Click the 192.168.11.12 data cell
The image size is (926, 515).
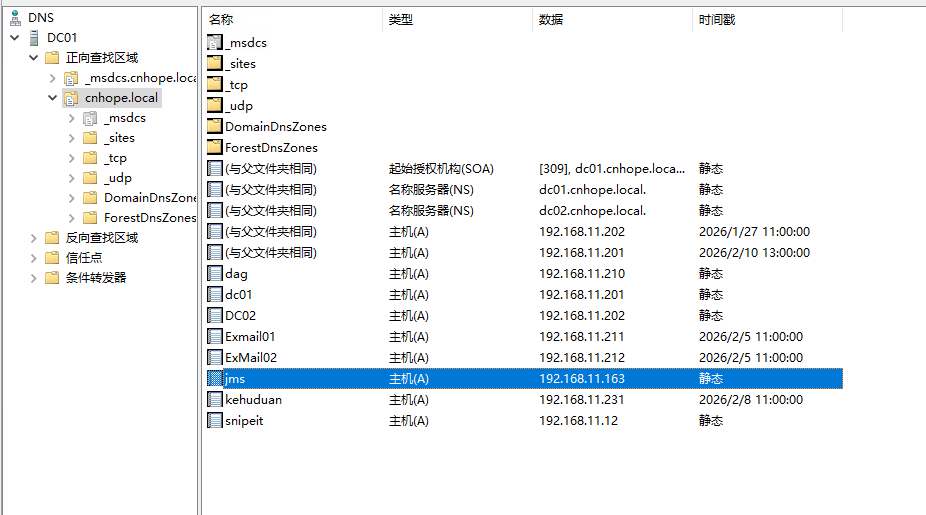point(578,421)
